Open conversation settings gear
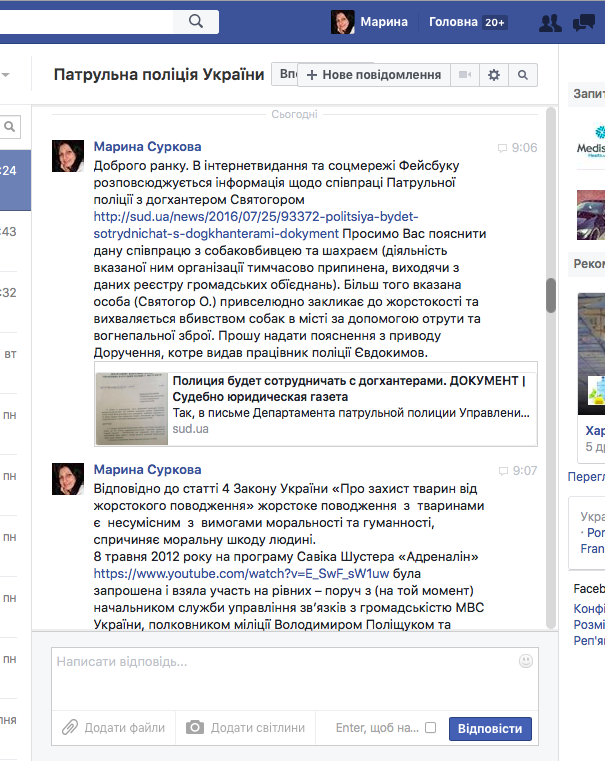Image resolution: width=605 pixels, height=761 pixels. coord(494,75)
